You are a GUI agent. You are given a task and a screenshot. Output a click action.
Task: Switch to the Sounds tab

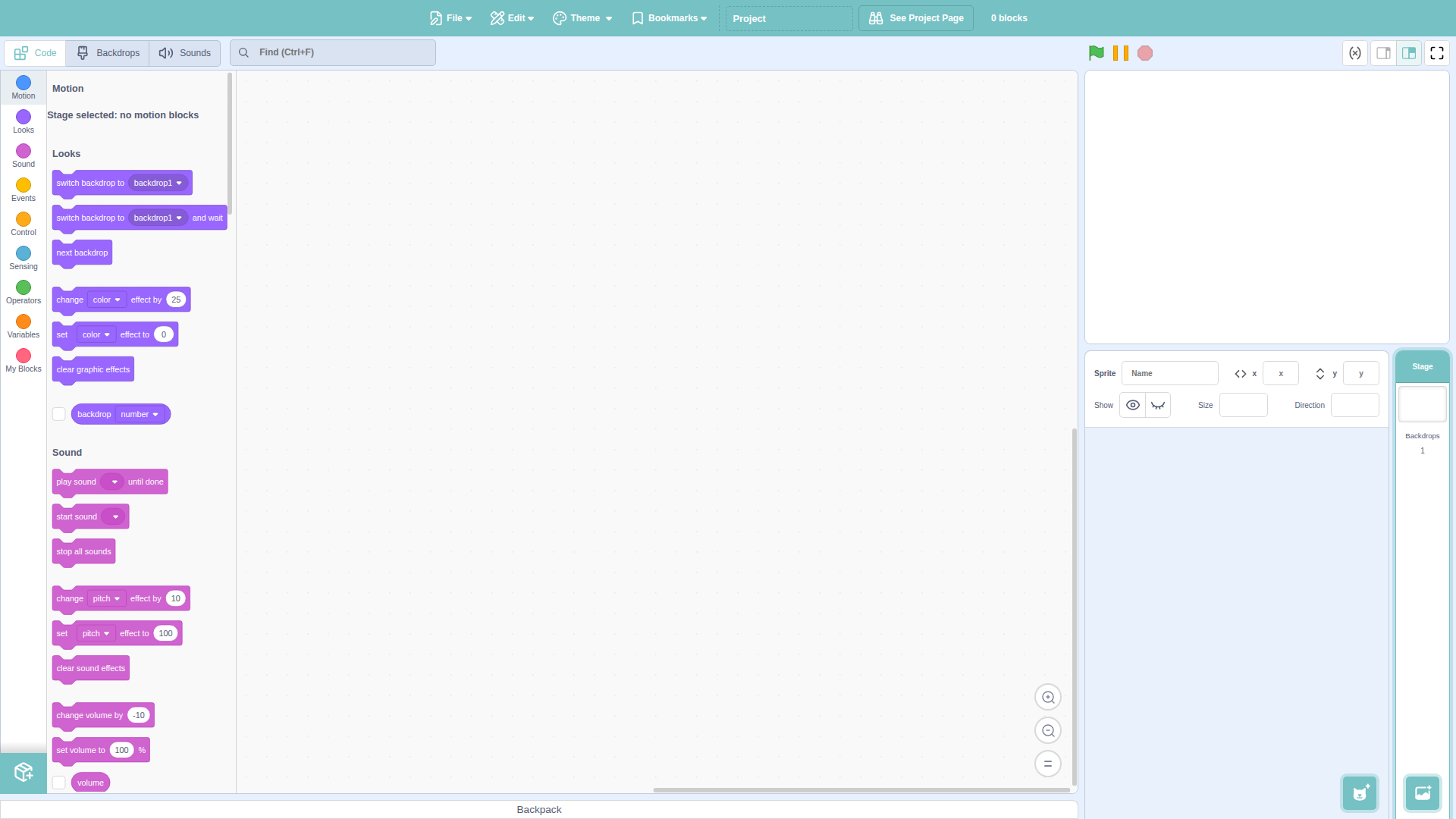tap(185, 53)
